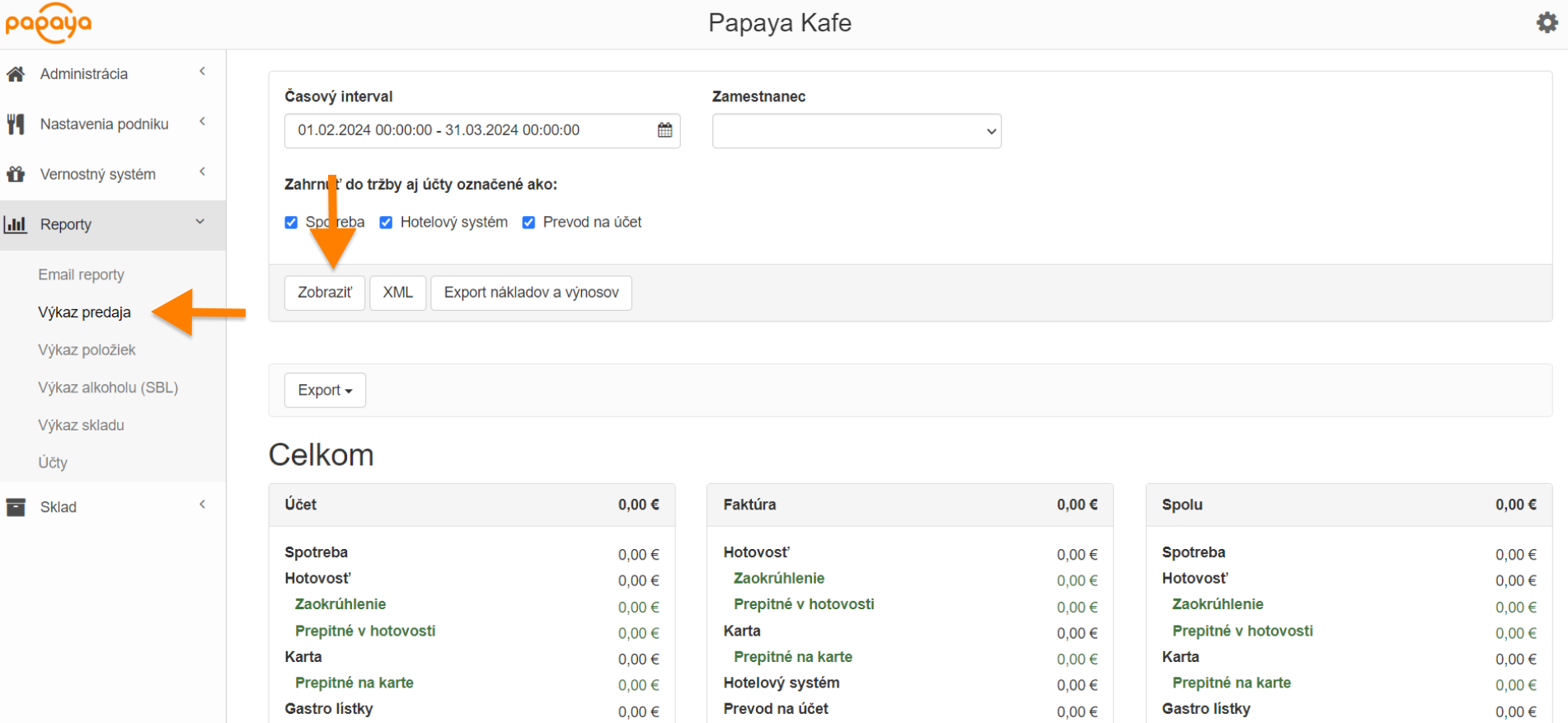Open the settings gear icon

click(x=1547, y=23)
